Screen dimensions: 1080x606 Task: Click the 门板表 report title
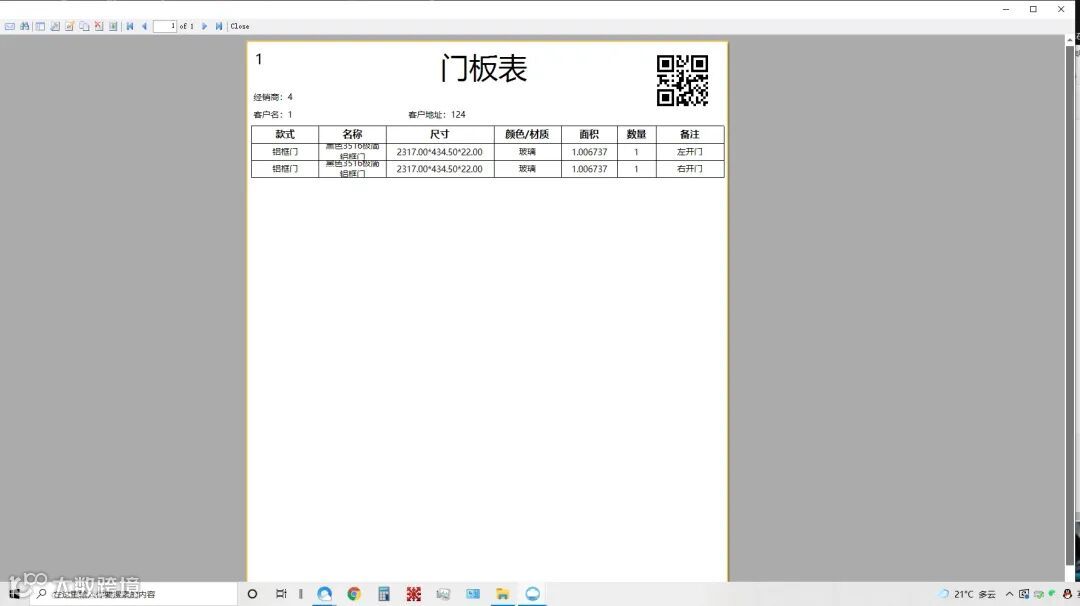click(x=484, y=69)
